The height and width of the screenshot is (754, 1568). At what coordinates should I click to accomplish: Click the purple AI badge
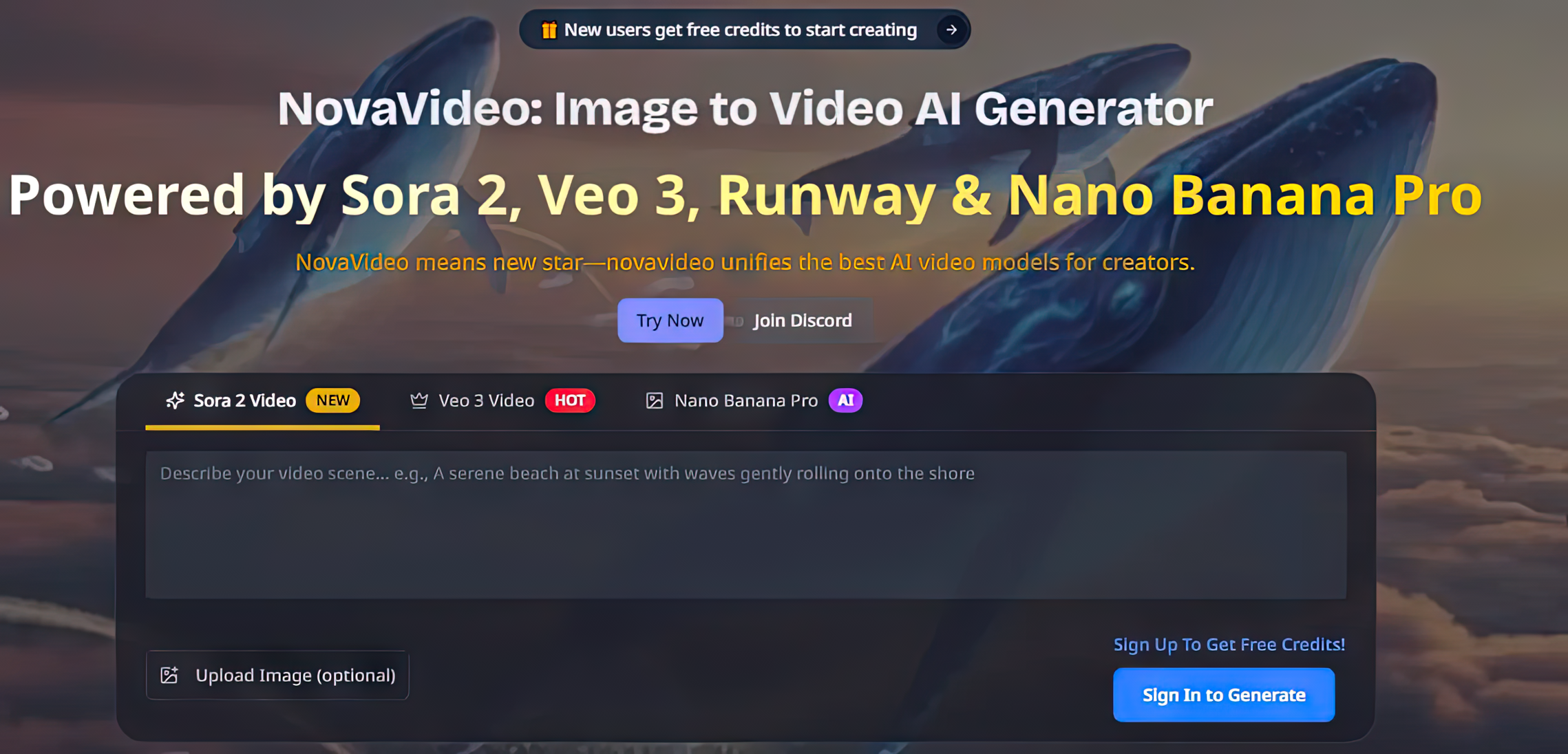845,400
